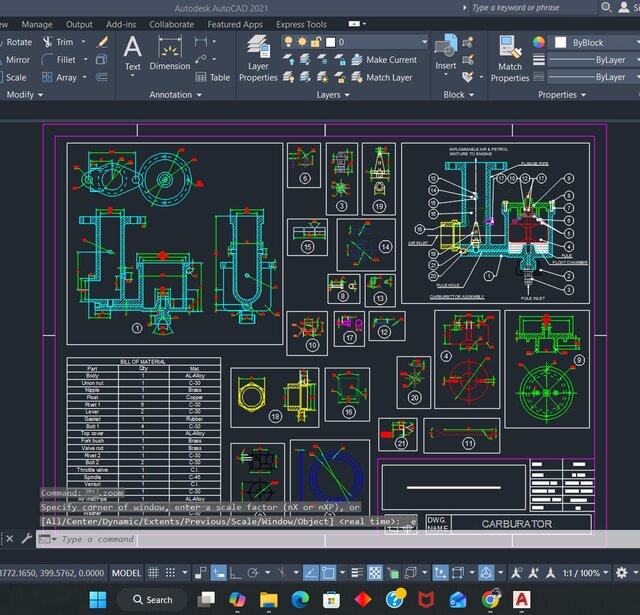Toggle dynamic input in status bar
This screenshot has width=640, height=615.
pos(218,573)
